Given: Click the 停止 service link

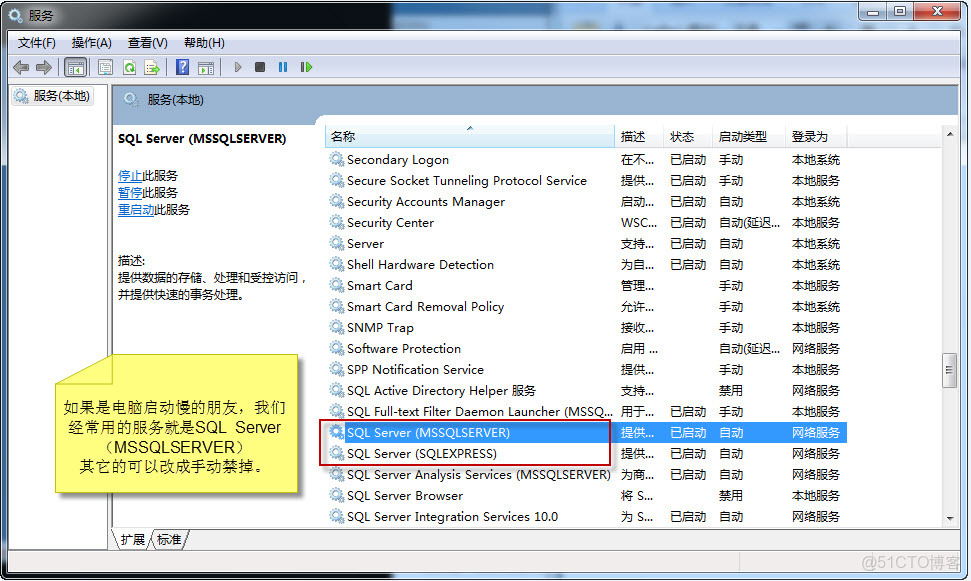Looking at the screenshot, I should coord(129,176).
